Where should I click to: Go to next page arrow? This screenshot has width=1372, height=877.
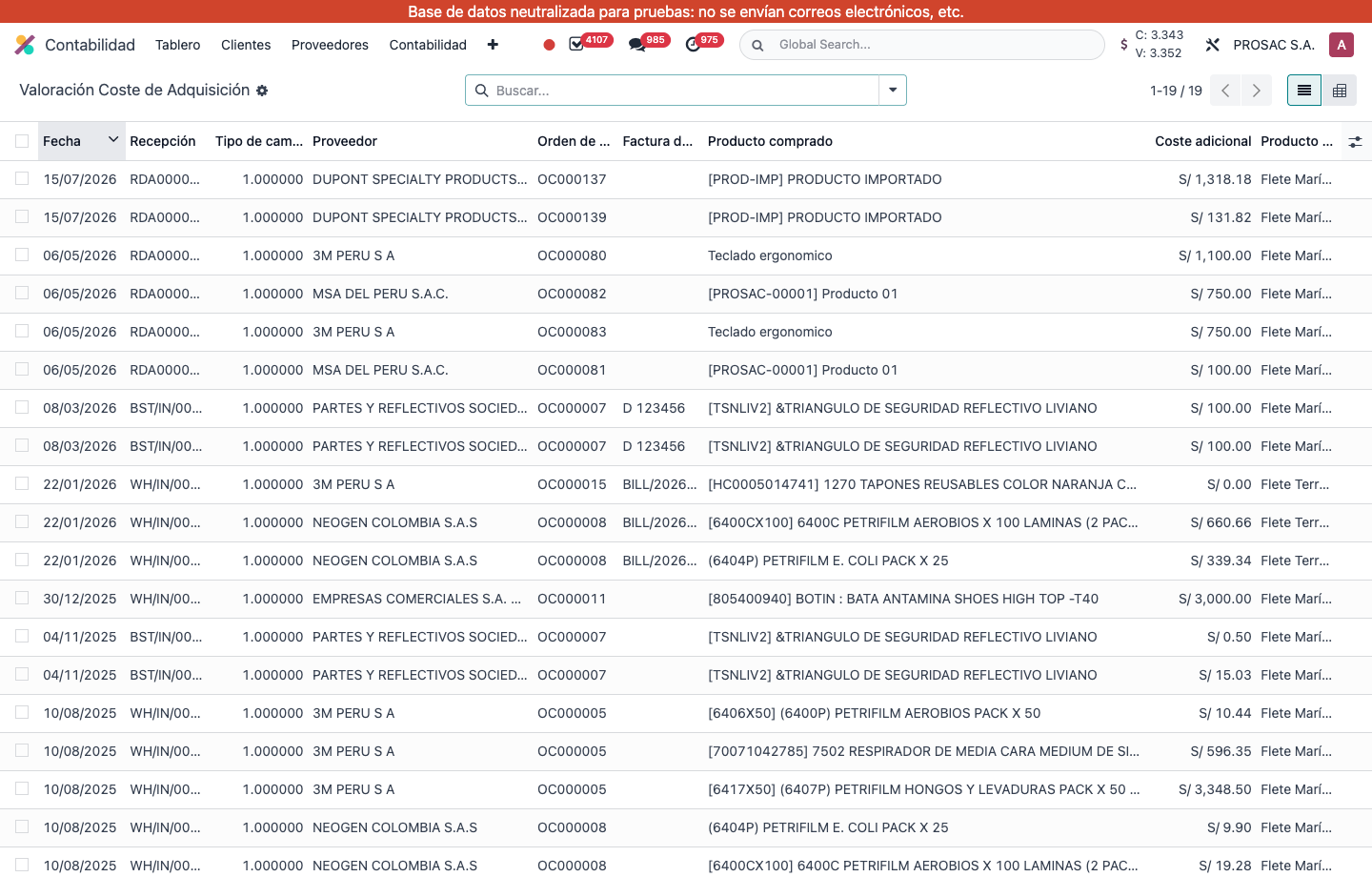pos(1257,91)
